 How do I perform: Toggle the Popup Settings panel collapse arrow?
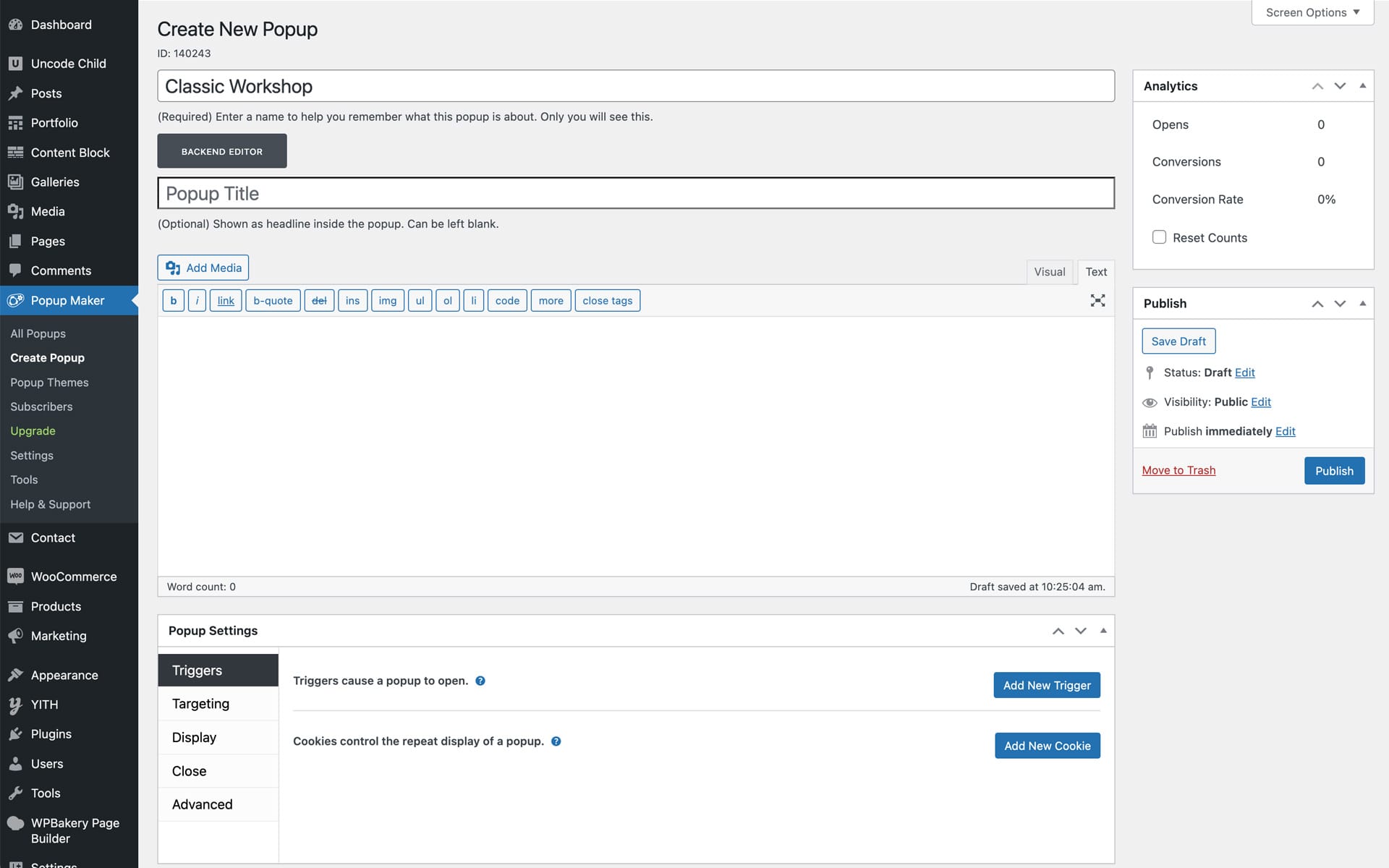coord(1103,631)
